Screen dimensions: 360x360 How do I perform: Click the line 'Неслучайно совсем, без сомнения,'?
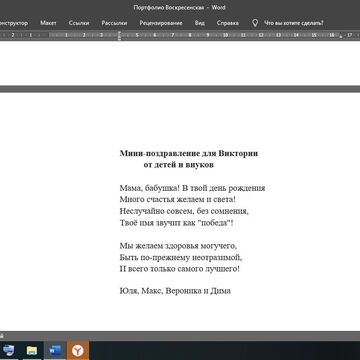[x=184, y=211]
